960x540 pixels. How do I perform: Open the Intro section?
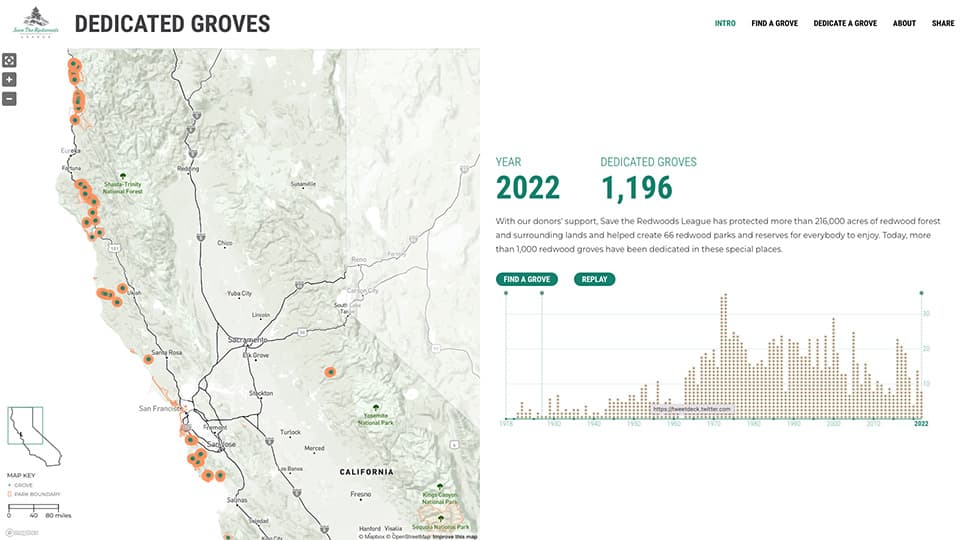725,23
